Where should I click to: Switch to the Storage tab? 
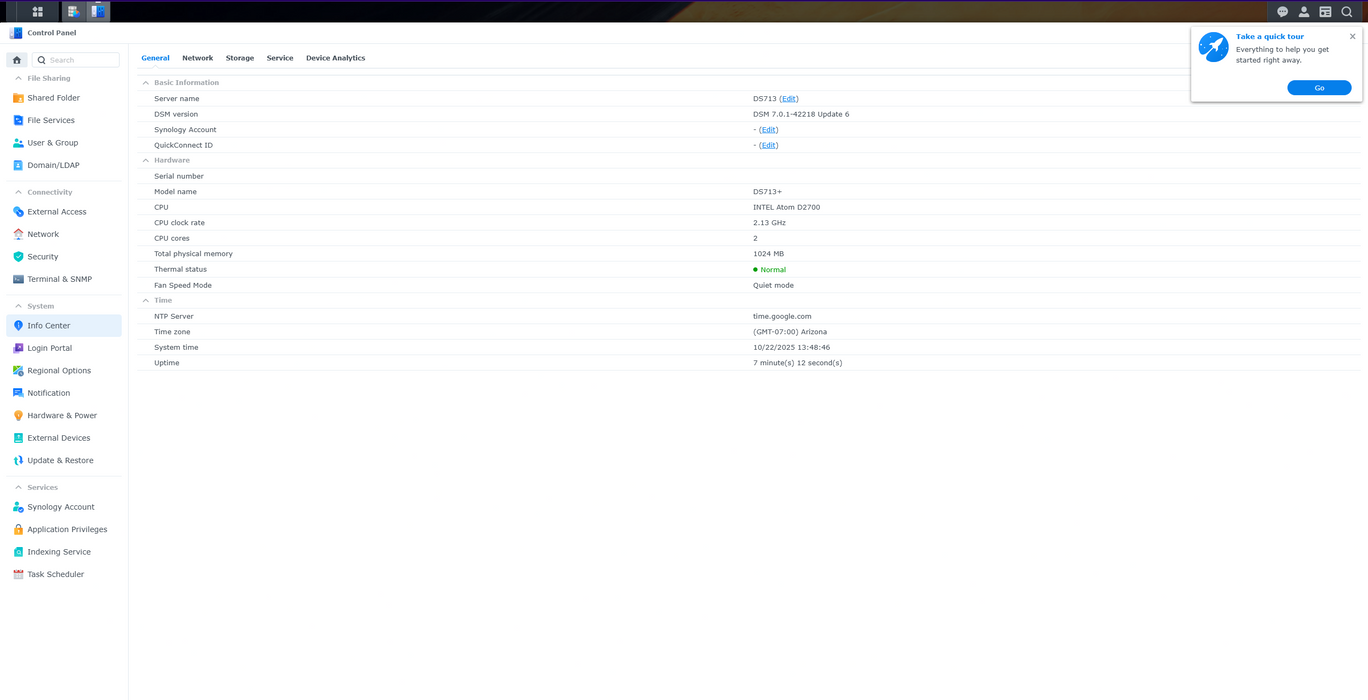[x=240, y=58]
